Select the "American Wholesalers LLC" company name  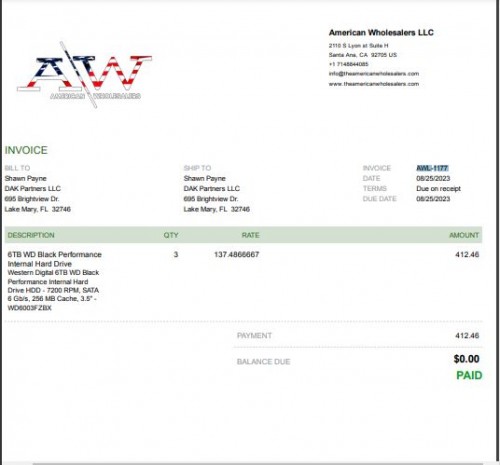click(x=381, y=33)
